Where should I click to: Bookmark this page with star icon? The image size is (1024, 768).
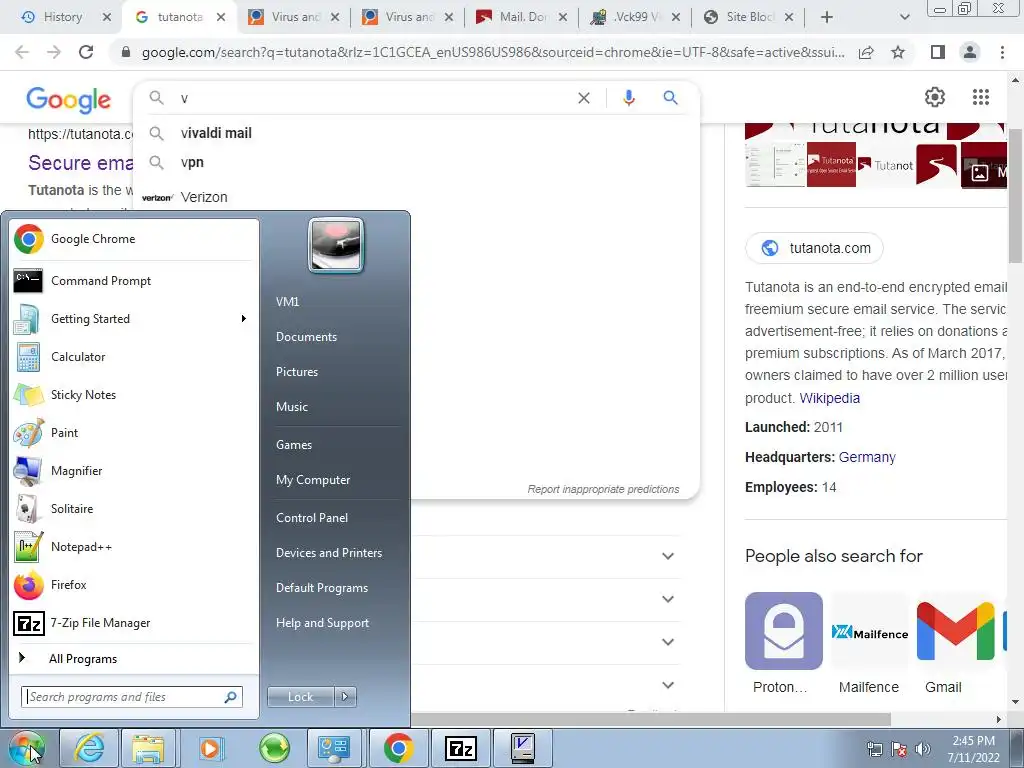(x=898, y=52)
